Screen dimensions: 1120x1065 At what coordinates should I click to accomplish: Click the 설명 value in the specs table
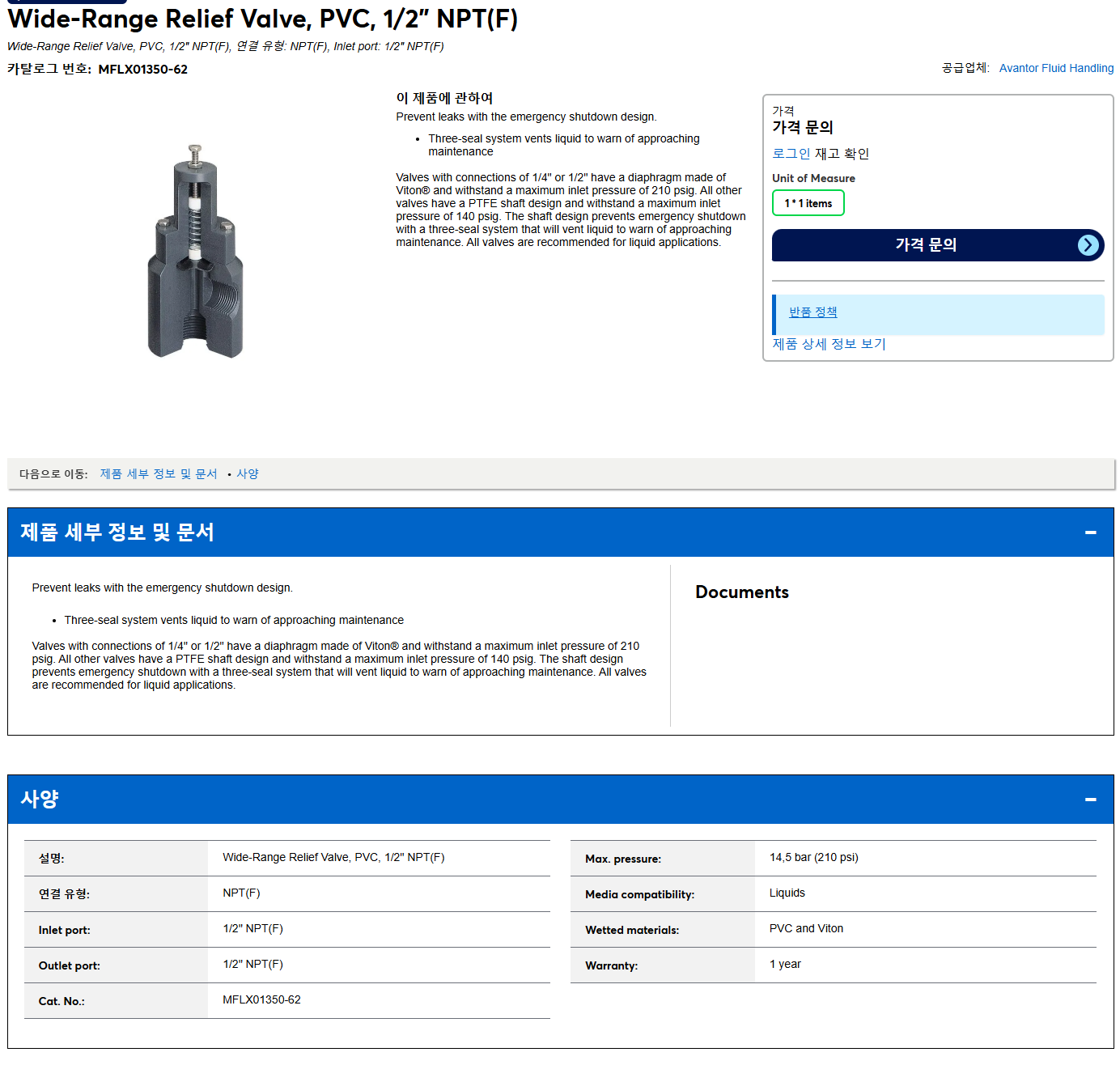point(333,858)
